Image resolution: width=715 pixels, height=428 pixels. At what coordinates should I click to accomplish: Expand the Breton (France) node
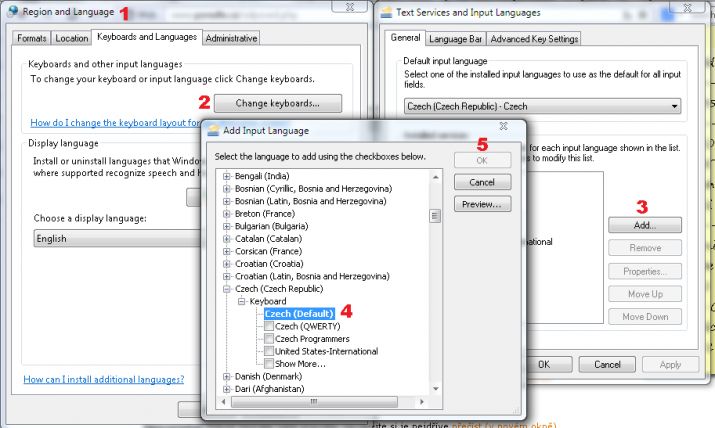(x=227, y=214)
